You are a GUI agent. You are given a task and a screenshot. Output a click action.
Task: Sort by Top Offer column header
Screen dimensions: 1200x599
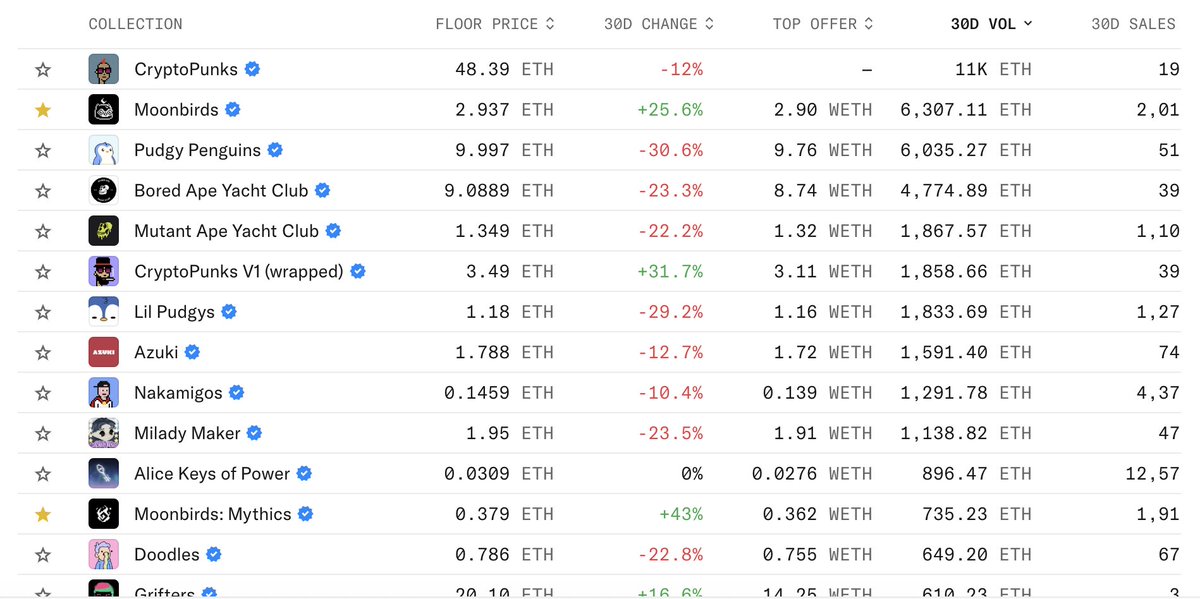click(823, 23)
